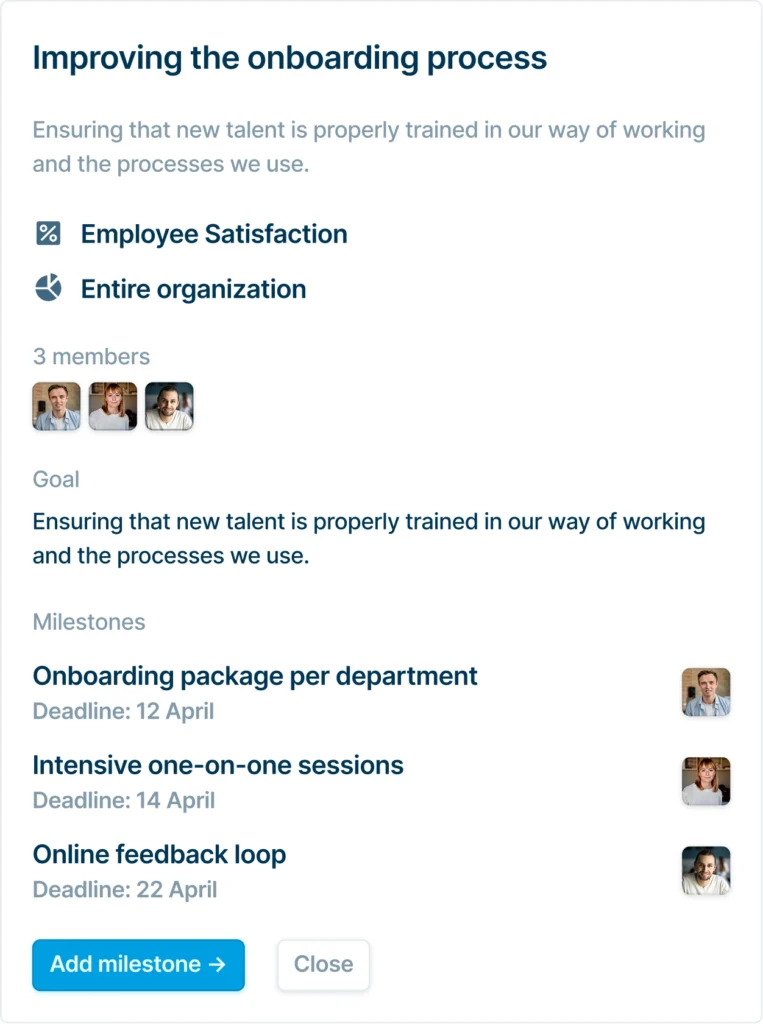Open the assignee photo for Intensive one-on-one sessions
The height and width of the screenshot is (1024, 763).
(x=706, y=781)
